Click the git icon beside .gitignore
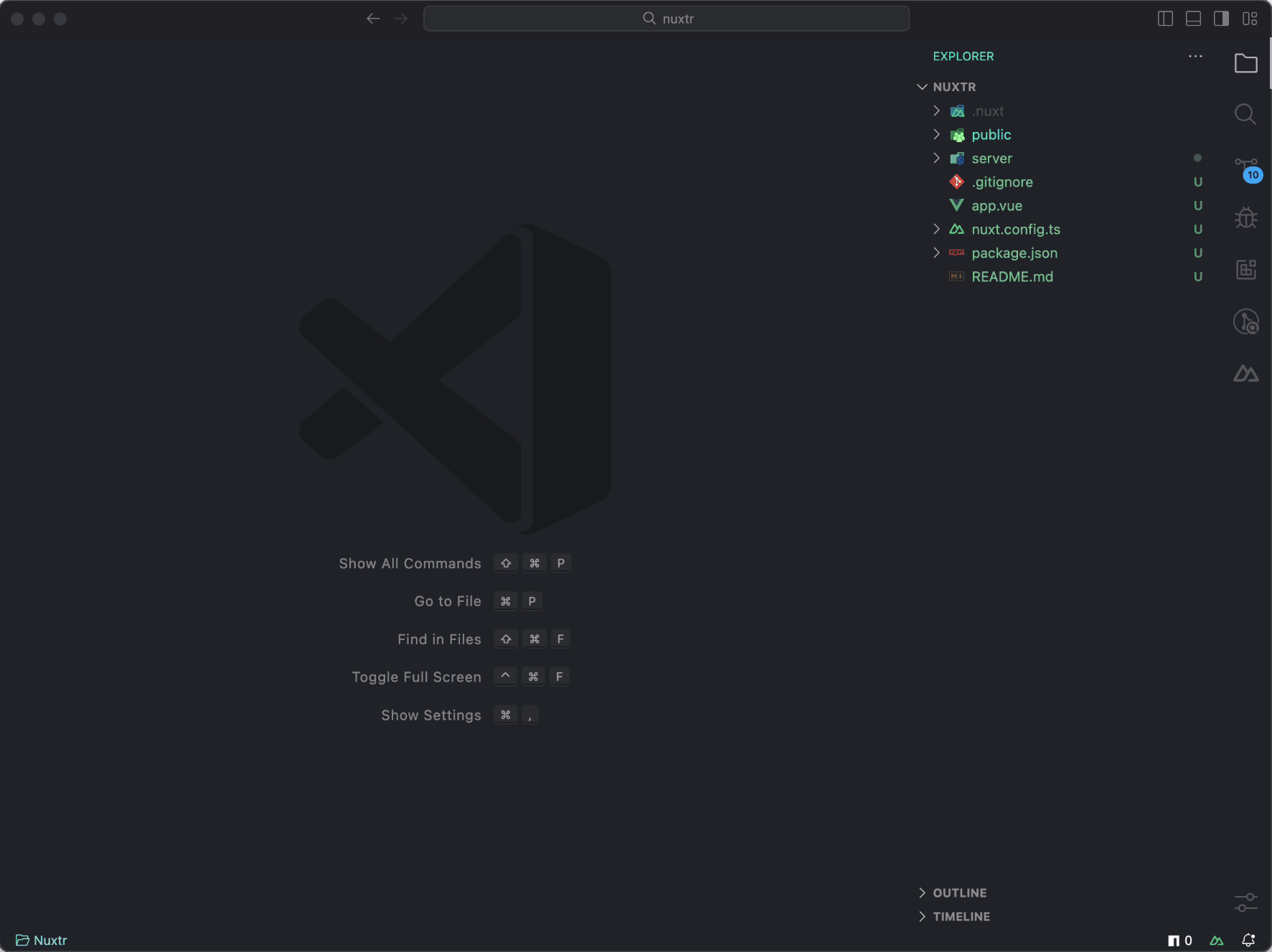Image resolution: width=1272 pixels, height=952 pixels. [x=956, y=182]
